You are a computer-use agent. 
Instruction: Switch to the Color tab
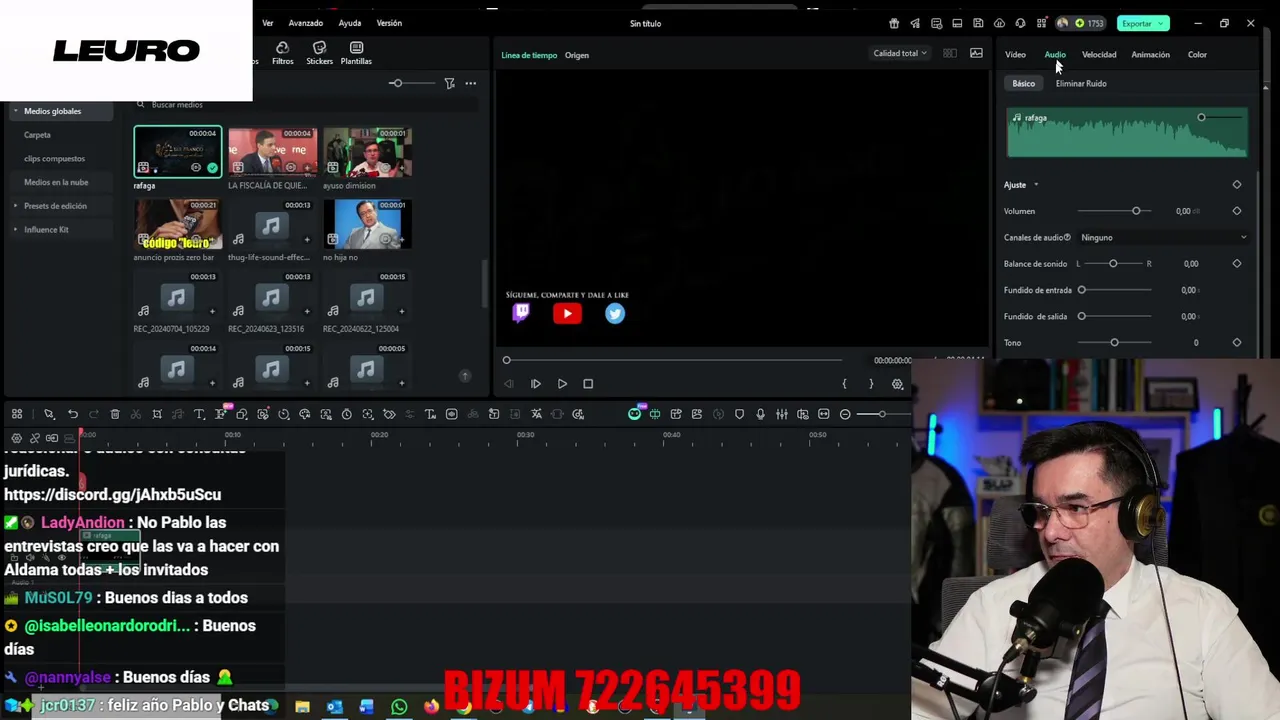click(1197, 55)
